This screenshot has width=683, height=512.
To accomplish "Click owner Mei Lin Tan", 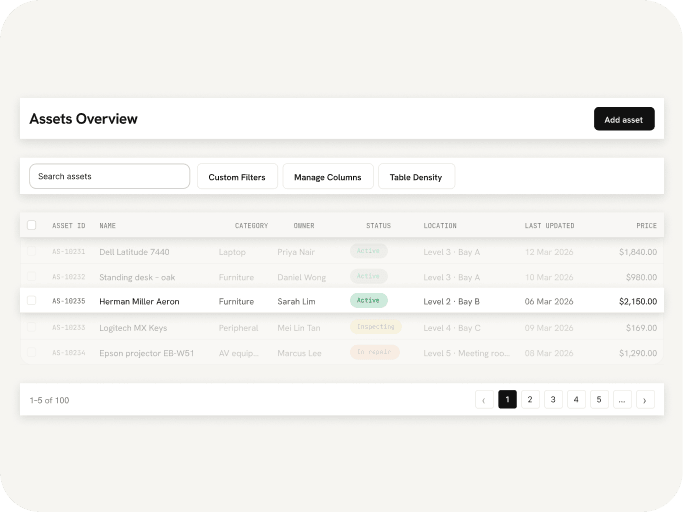I will (x=299, y=328).
